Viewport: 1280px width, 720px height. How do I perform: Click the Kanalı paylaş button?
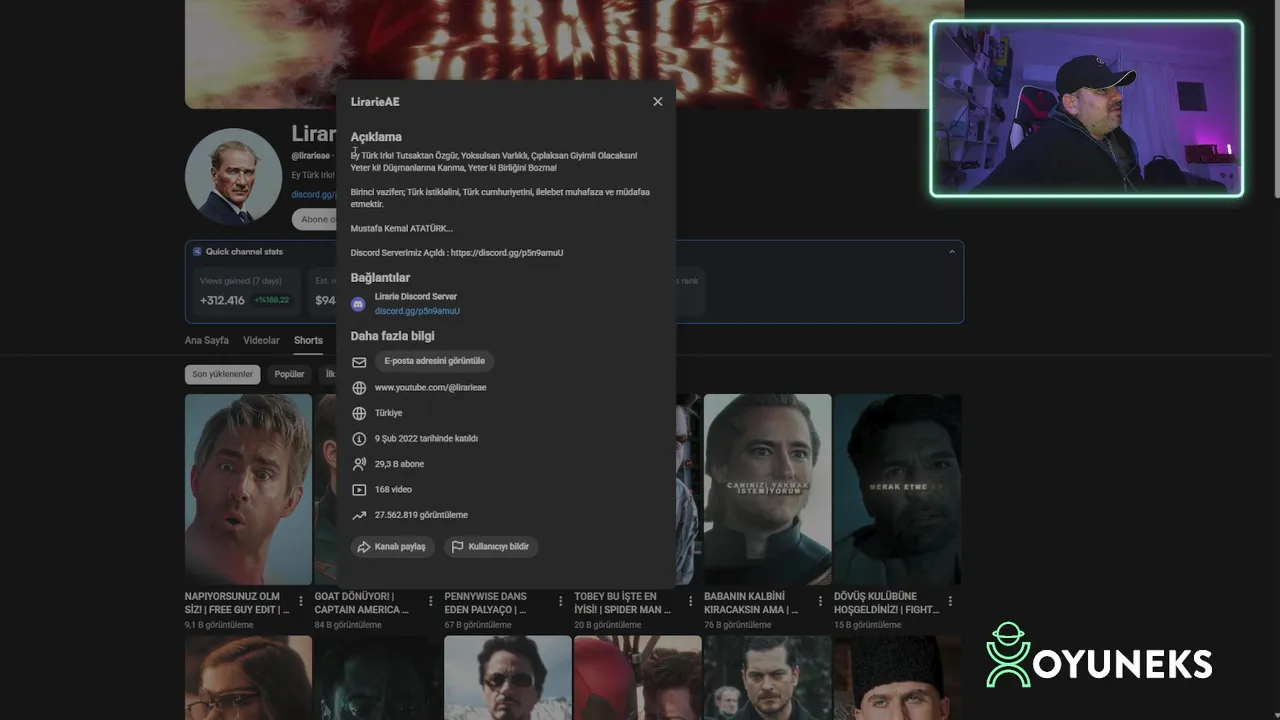click(x=392, y=547)
